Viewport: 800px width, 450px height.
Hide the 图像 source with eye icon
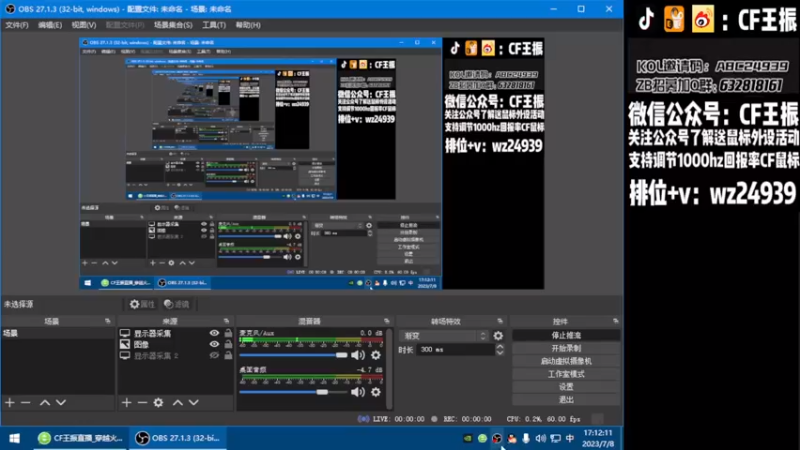click(214, 344)
